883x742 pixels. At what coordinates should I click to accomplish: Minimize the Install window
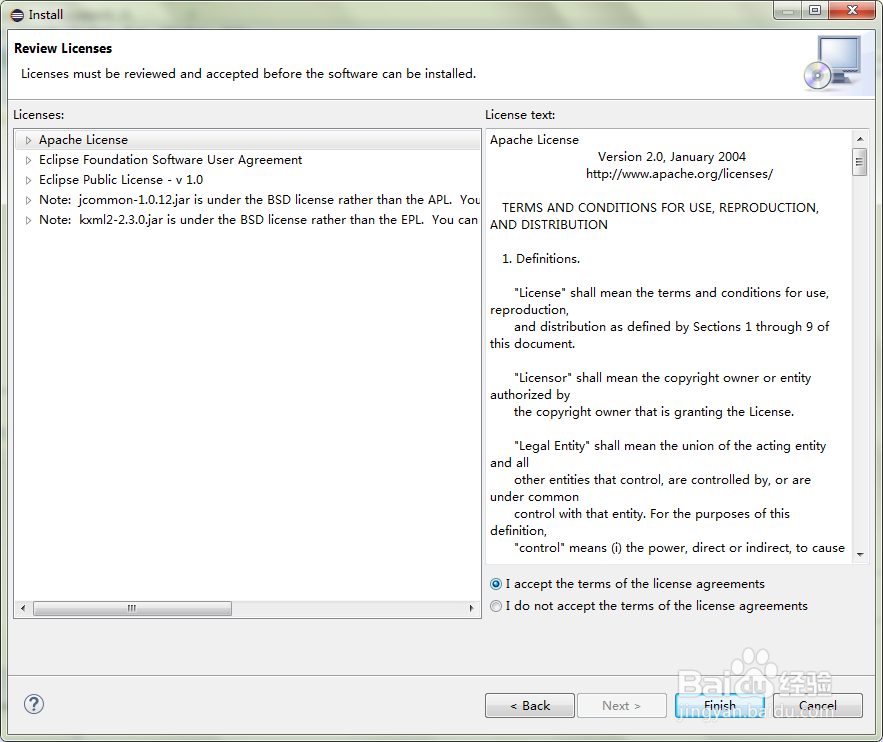coord(788,10)
